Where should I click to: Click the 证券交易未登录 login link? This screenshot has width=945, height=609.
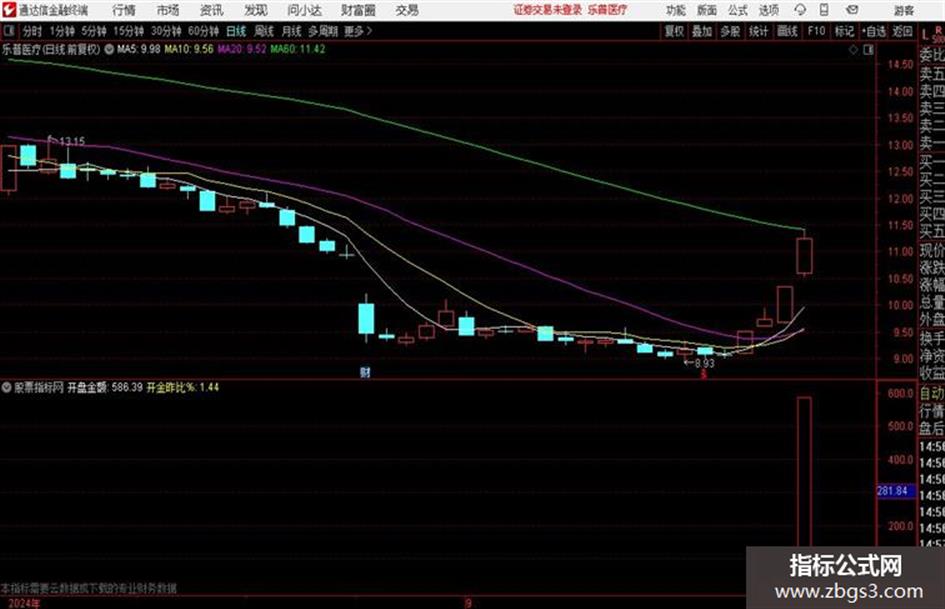547,10
